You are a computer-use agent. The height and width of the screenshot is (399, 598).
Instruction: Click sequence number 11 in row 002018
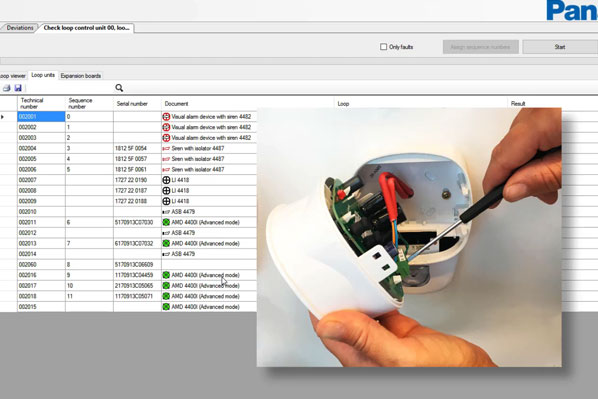(70, 296)
